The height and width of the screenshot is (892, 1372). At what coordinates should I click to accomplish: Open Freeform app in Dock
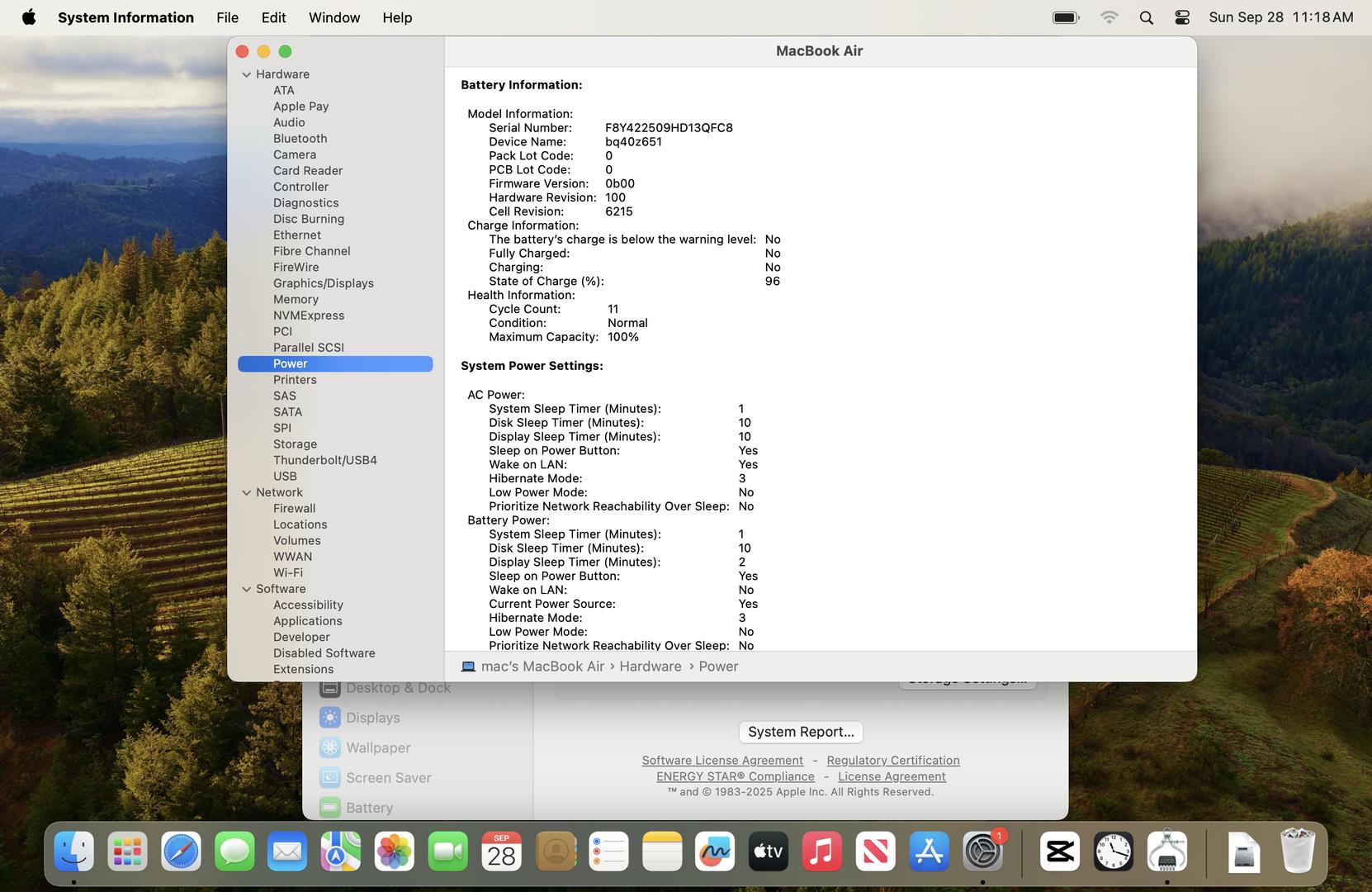715,852
